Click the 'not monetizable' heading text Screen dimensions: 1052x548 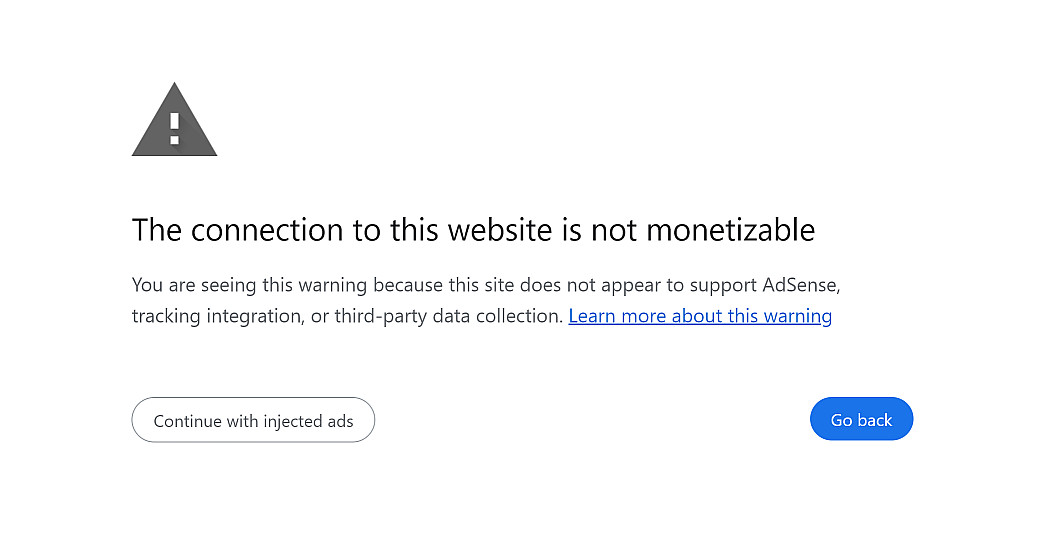point(702,230)
